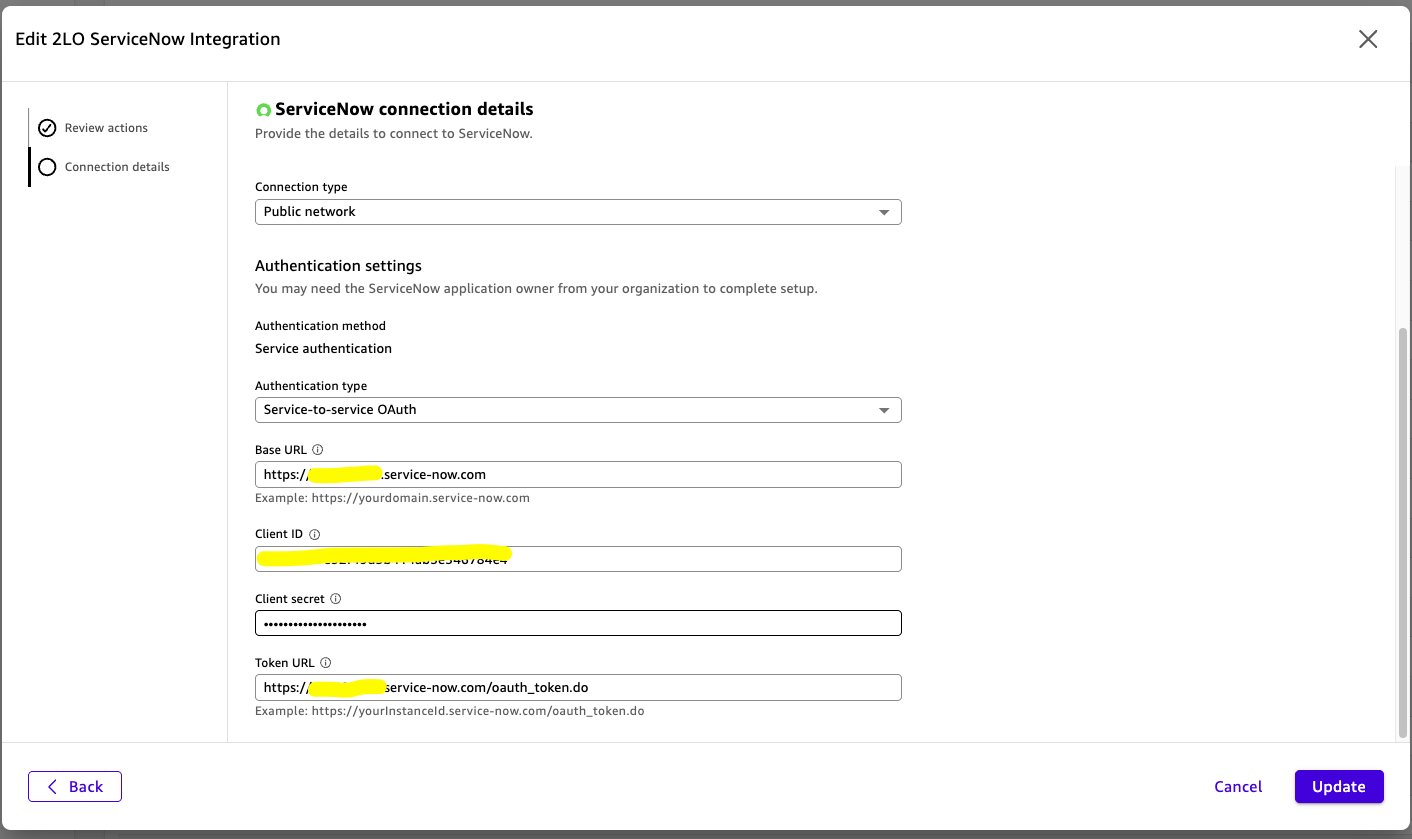Switch to the Review actions step

point(106,128)
